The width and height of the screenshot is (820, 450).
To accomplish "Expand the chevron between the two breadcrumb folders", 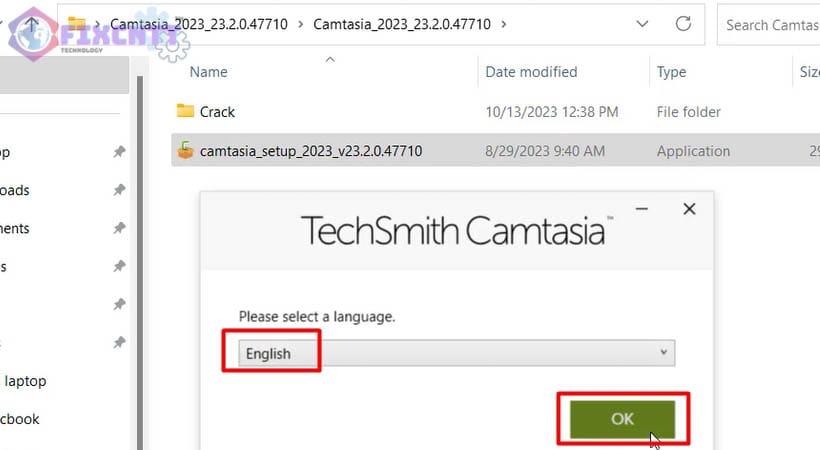I will click(x=300, y=24).
